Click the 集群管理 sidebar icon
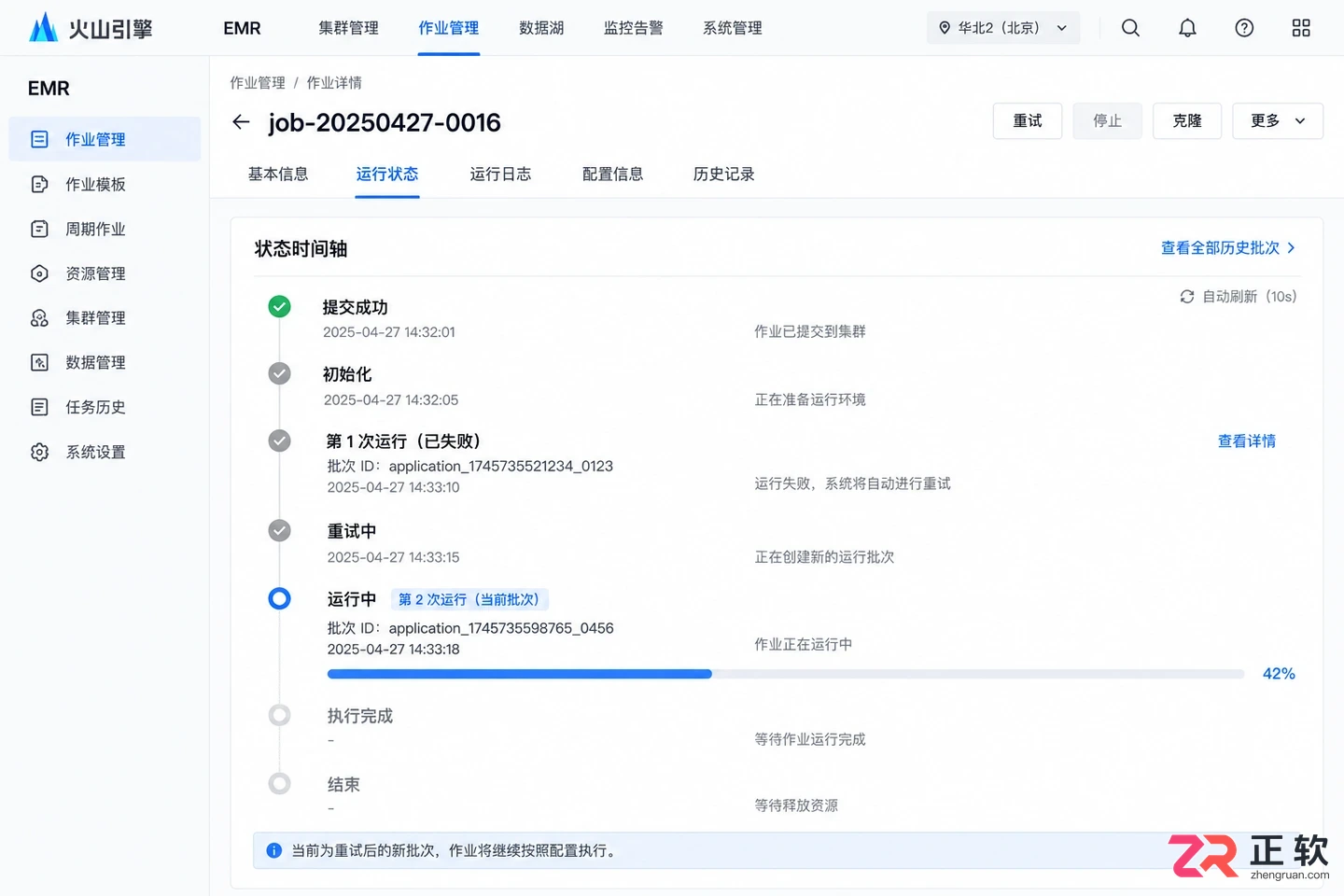Image resolution: width=1344 pixels, height=896 pixels. [39, 318]
